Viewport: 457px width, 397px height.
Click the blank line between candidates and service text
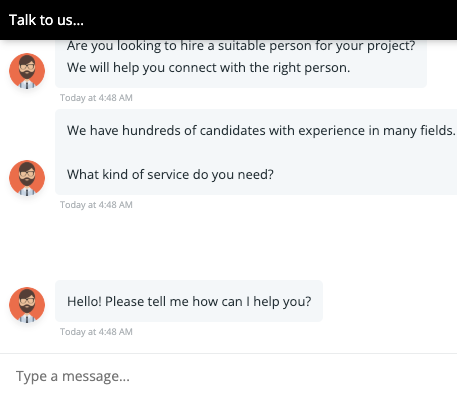click(256, 152)
